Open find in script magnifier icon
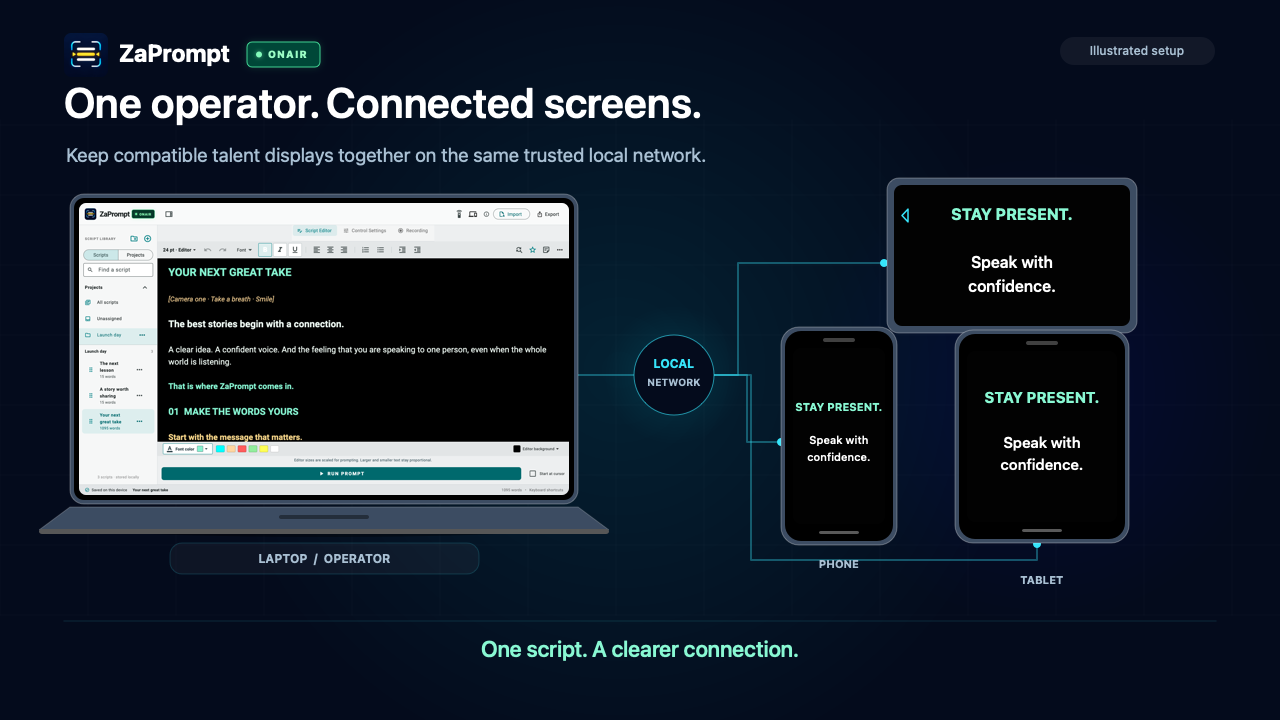Image resolution: width=1280 pixels, height=720 pixels. pyautogui.click(x=519, y=250)
